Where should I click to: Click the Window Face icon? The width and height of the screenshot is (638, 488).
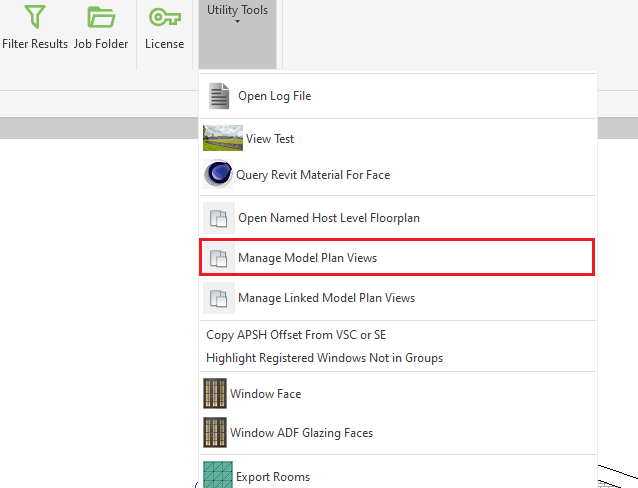click(214, 394)
